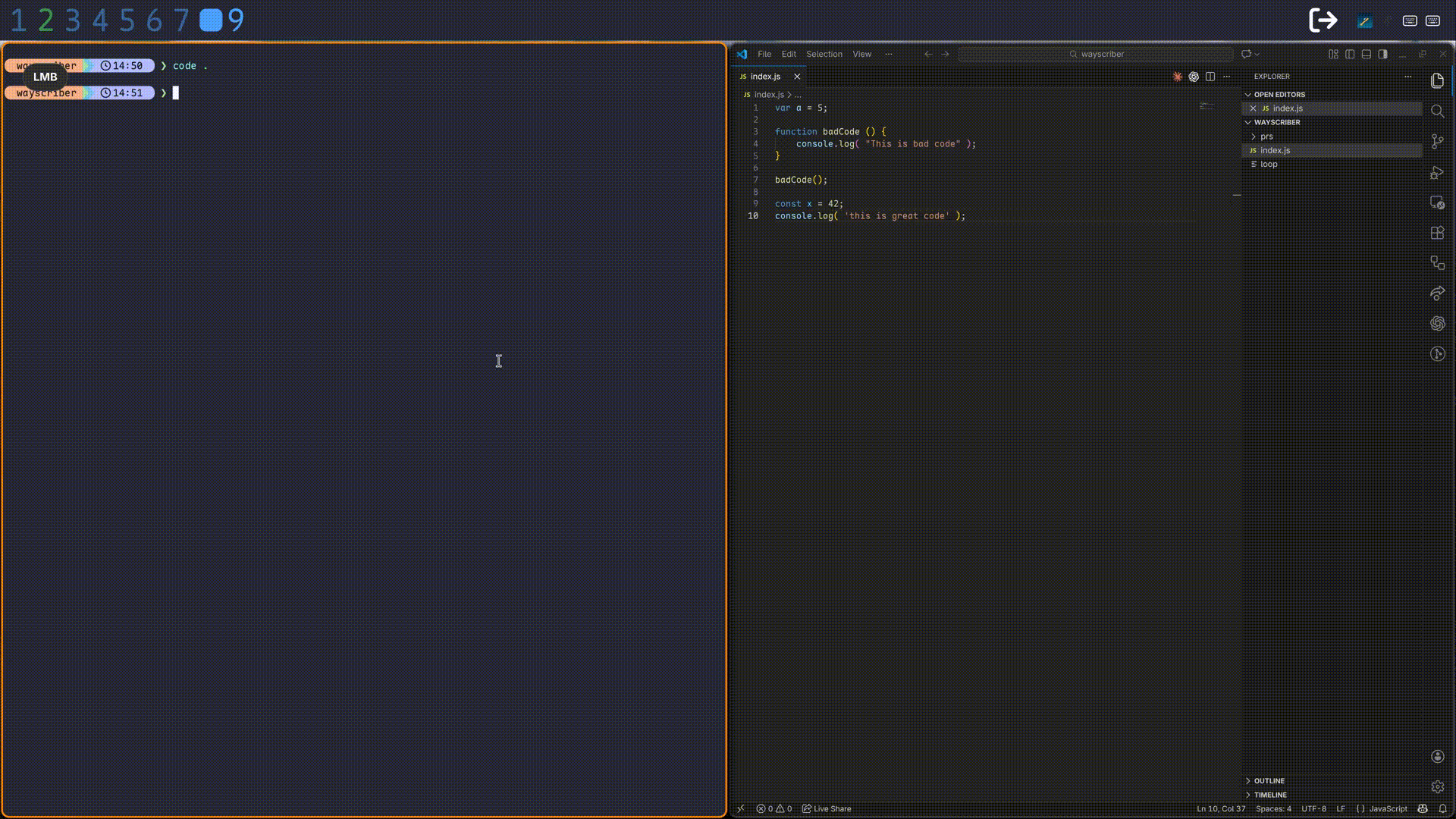Open the Explorer view icon
The width and height of the screenshot is (1456, 819).
1438,81
